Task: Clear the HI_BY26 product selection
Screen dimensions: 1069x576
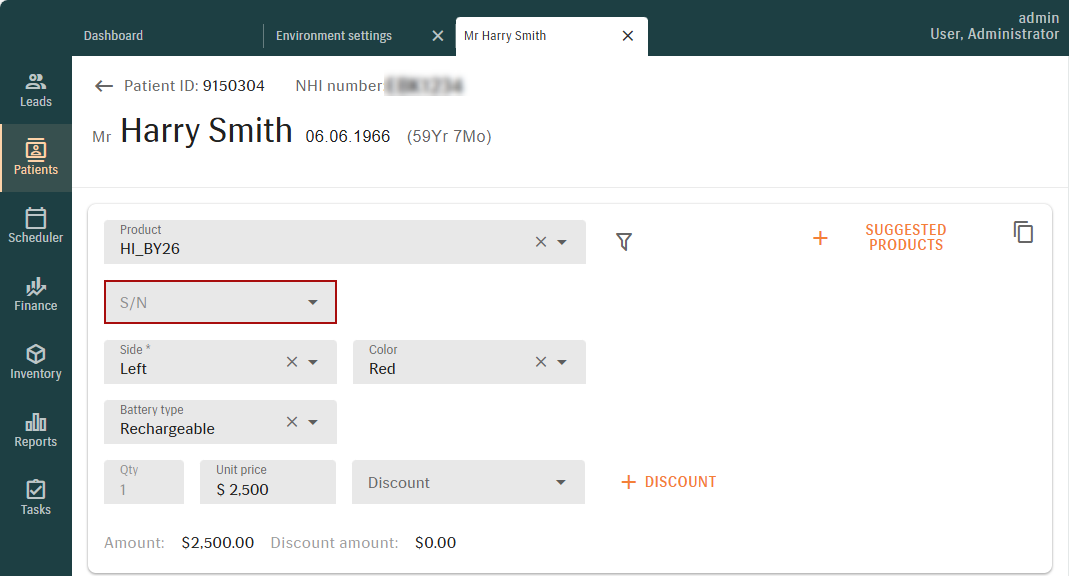Action: (x=541, y=242)
